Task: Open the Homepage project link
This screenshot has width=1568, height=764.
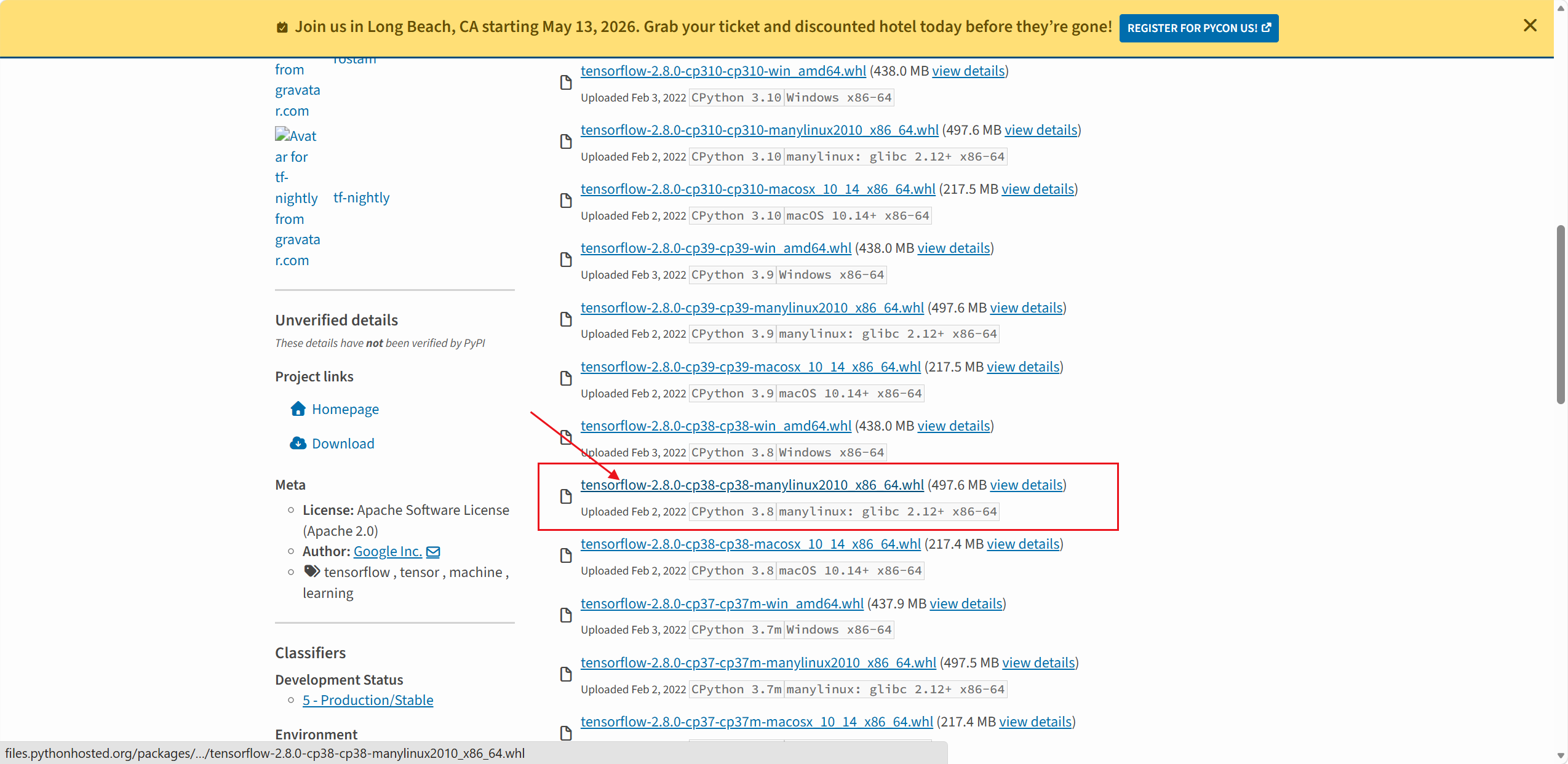Action: tap(345, 409)
